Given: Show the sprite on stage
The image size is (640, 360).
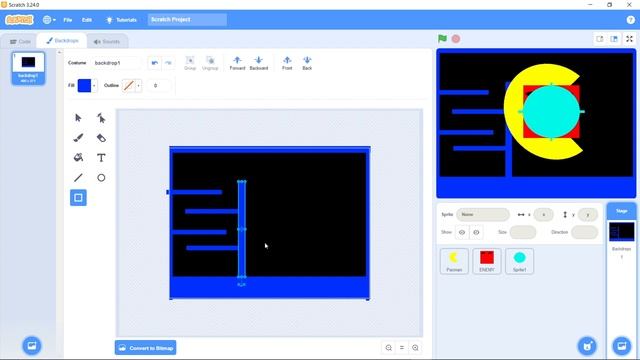Looking at the screenshot, I should click(462, 232).
